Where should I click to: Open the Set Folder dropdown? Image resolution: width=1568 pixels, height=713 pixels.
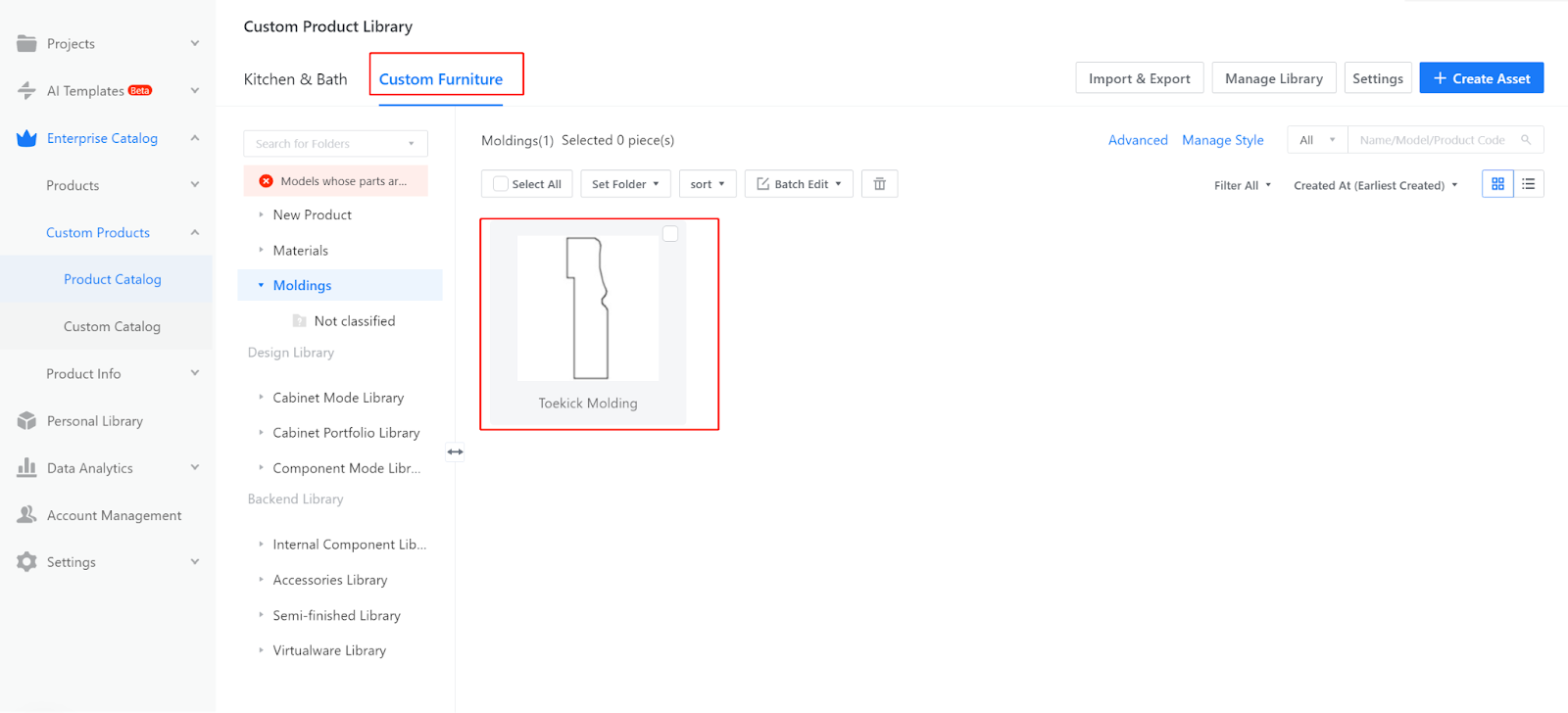point(625,184)
